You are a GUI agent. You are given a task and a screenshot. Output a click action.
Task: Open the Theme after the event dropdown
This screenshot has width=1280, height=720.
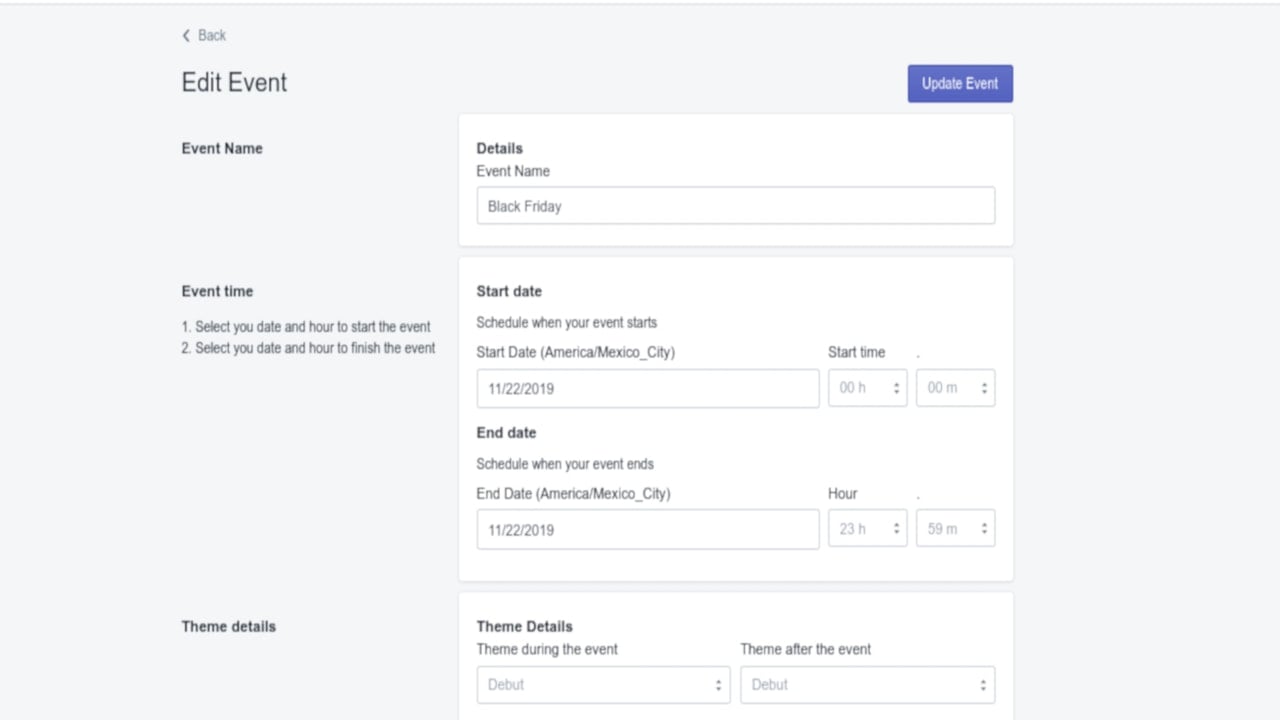[868, 685]
